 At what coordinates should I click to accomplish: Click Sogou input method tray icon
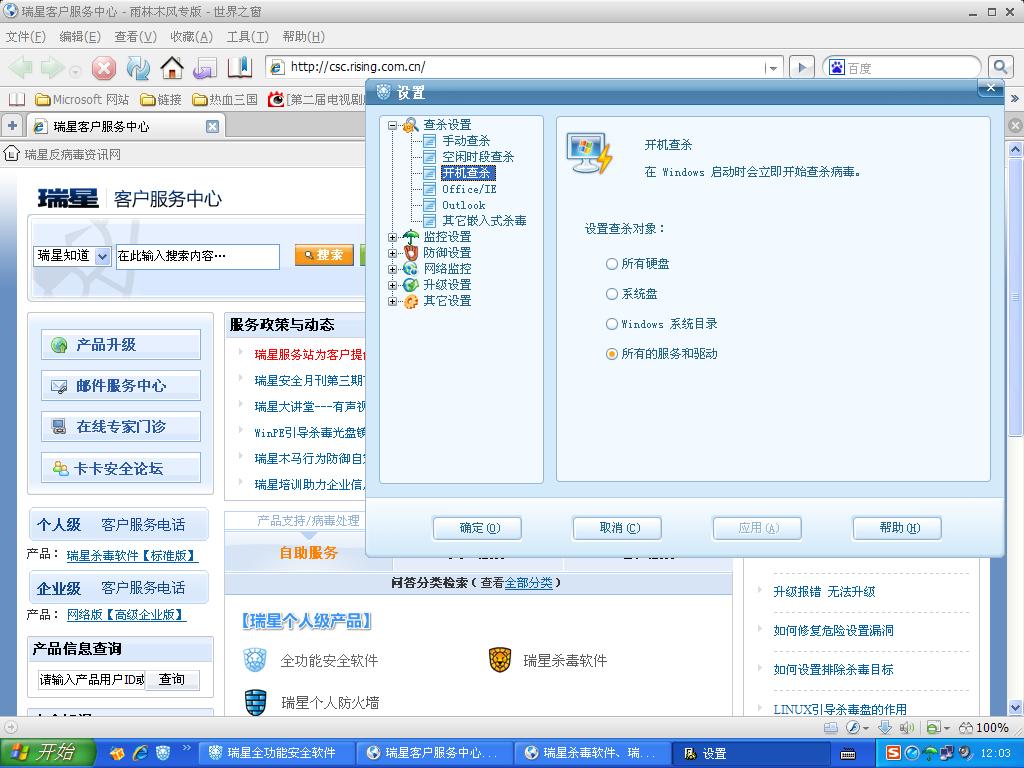893,753
